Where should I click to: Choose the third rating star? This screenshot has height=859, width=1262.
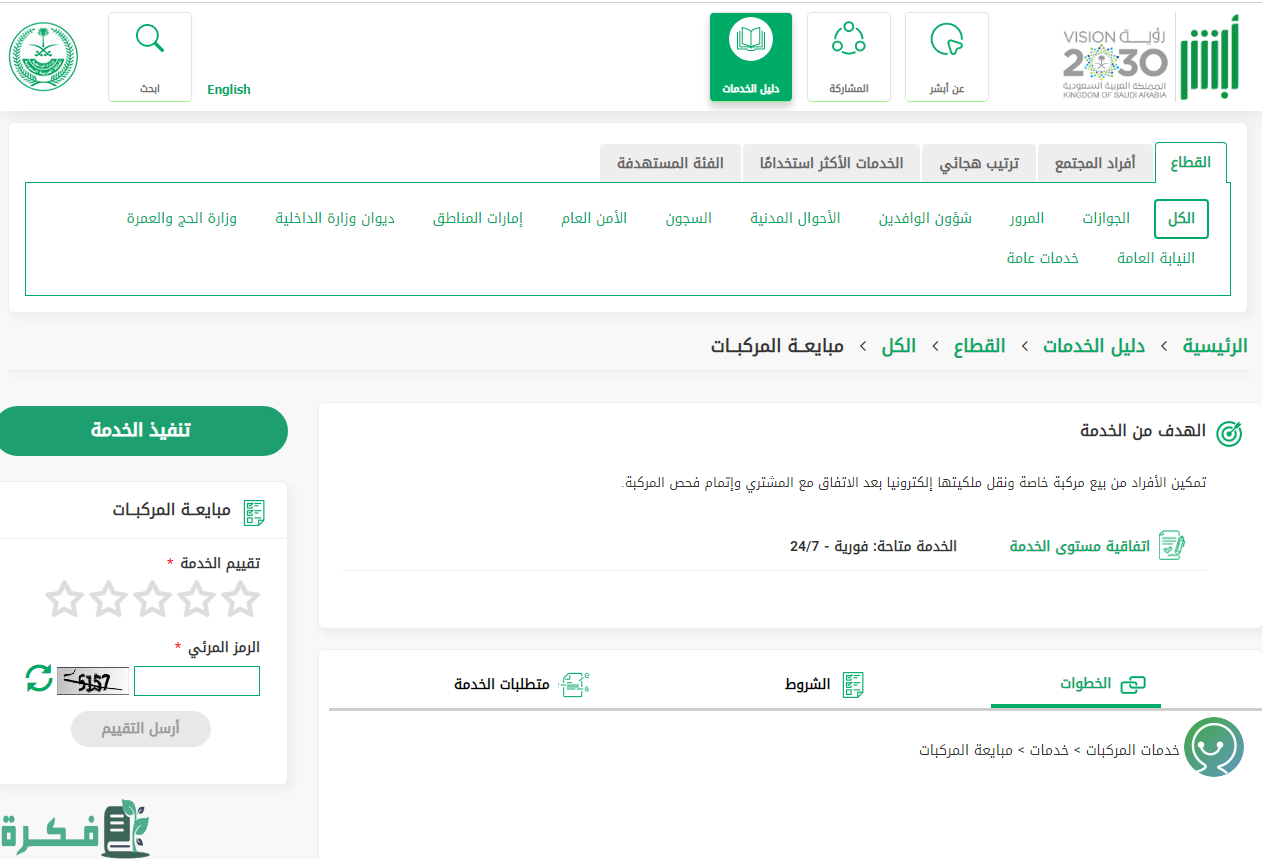[x=152, y=599]
